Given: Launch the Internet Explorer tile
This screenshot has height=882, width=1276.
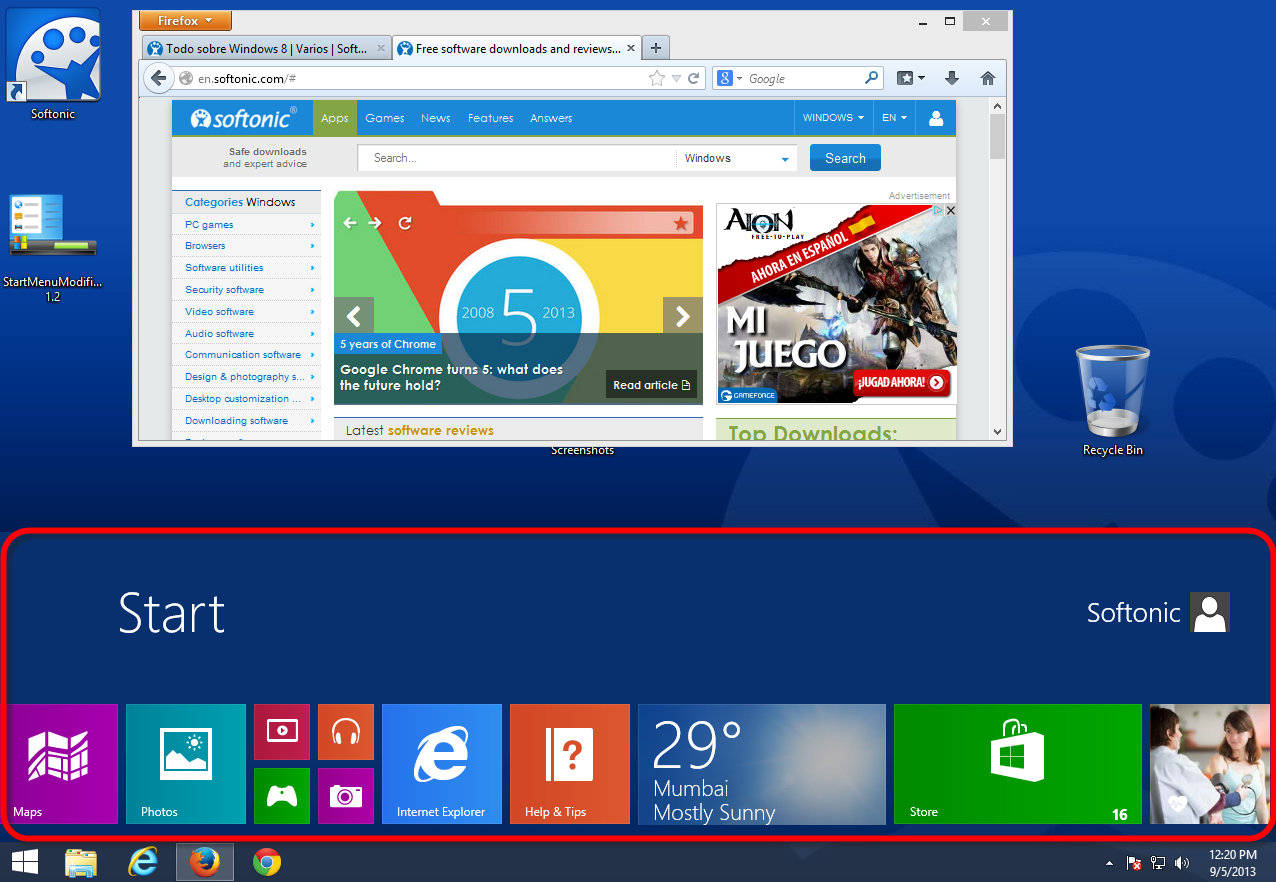Looking at the screenshot, I should pos(441,764).
